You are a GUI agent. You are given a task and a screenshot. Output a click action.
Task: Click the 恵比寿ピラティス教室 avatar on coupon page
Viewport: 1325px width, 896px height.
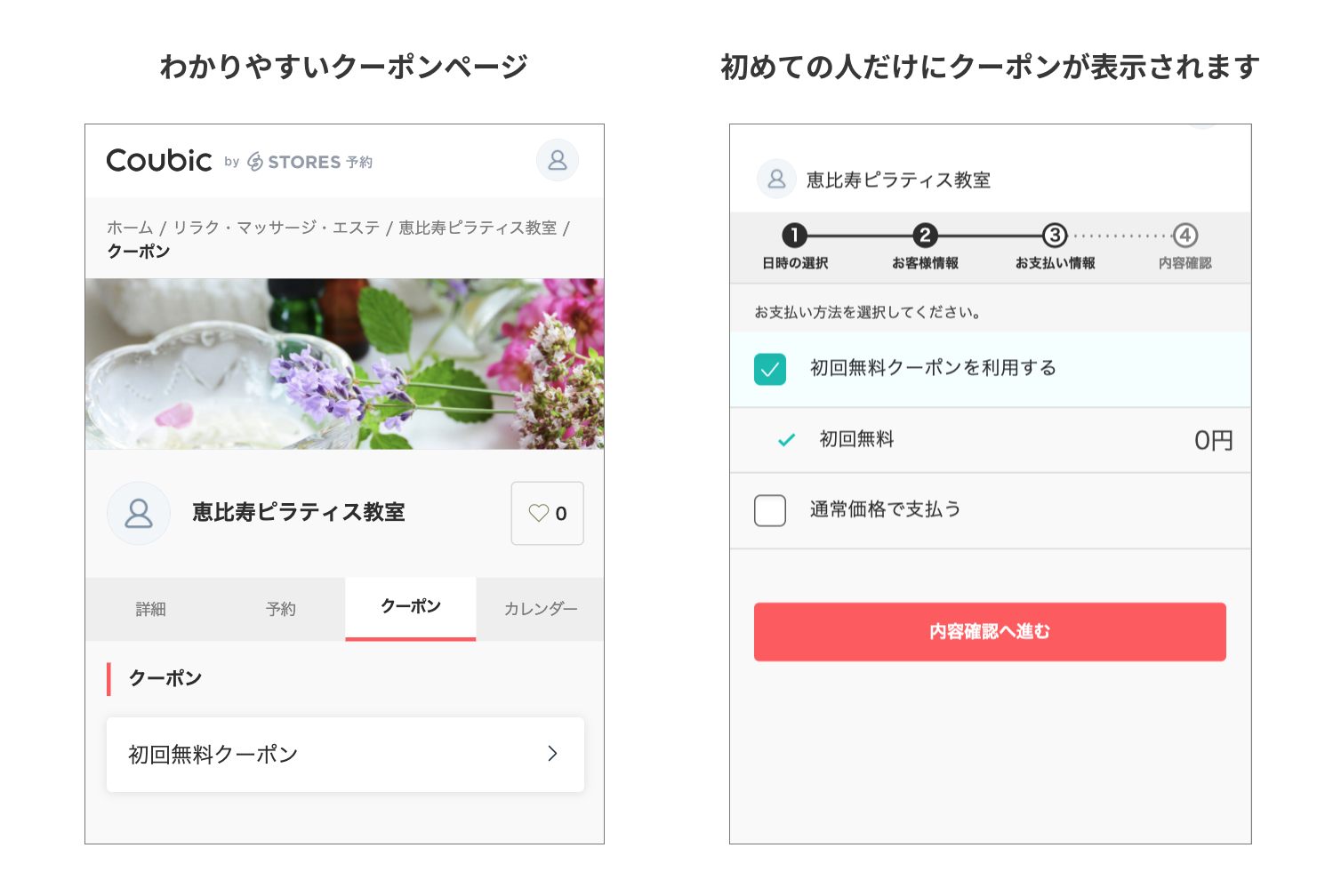139,513
